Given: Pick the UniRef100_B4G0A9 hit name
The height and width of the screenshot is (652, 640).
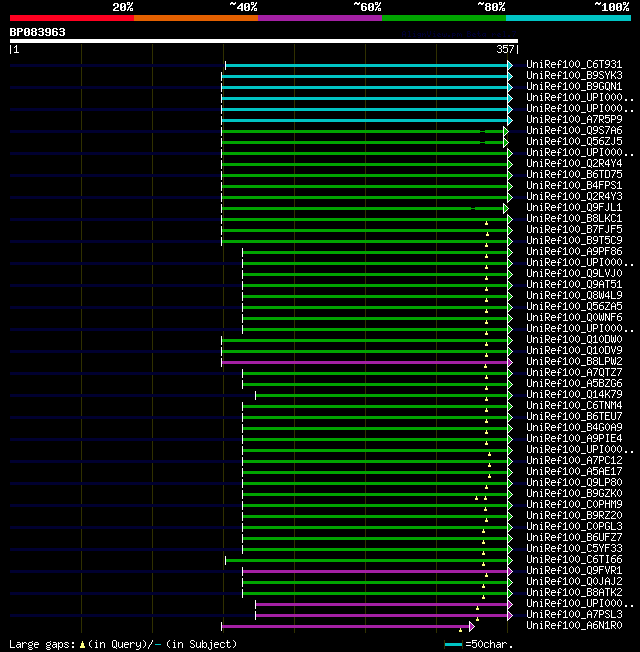Looking at the screenshot, I should click(x=574, y=427).
